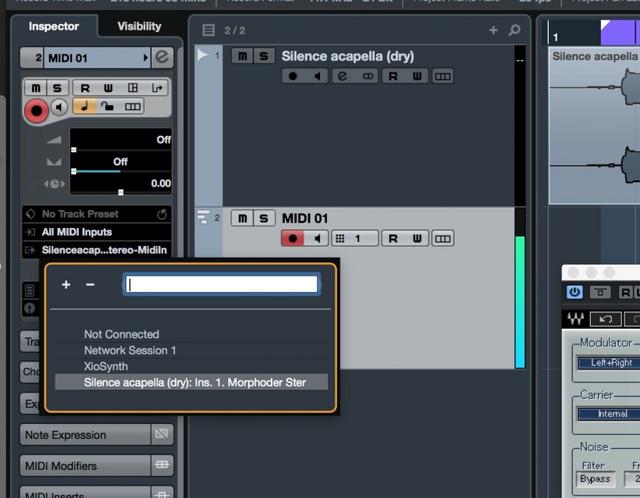This screenshot has height=498, width=640.
Task: Toggle Monitor speaker button in Inspector
Action: tap(60, 107)
